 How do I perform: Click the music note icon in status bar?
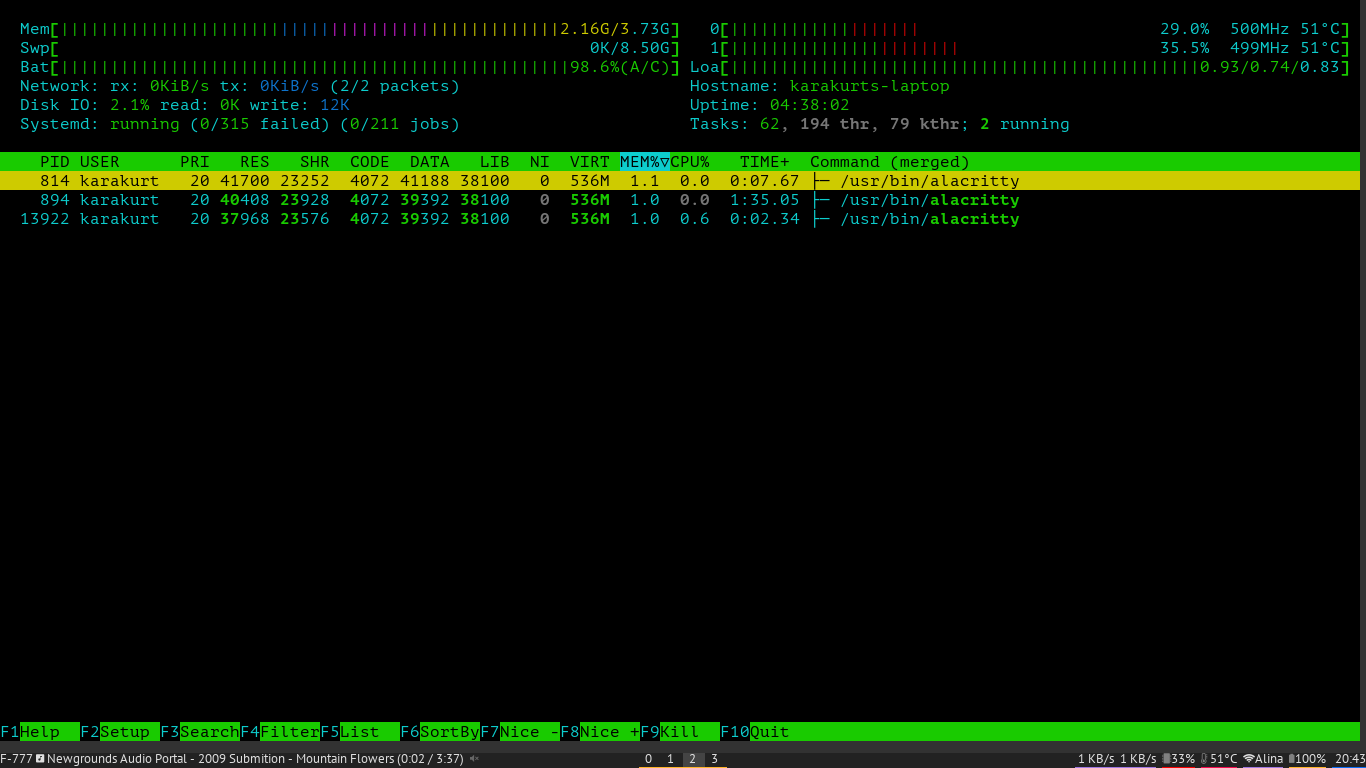40,759
